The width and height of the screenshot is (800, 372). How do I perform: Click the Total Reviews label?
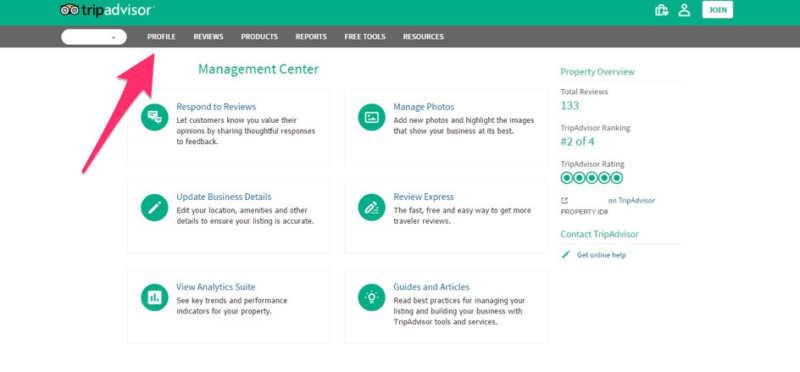point(584,92)
